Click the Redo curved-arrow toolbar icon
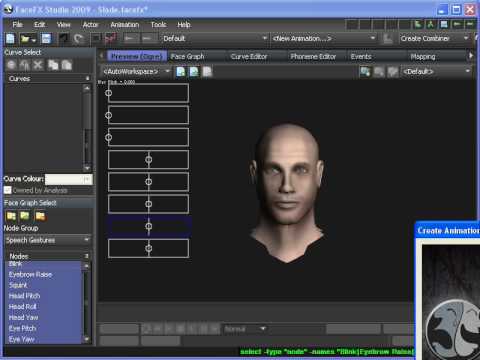 pyautogui.click(x=79, y=39)
